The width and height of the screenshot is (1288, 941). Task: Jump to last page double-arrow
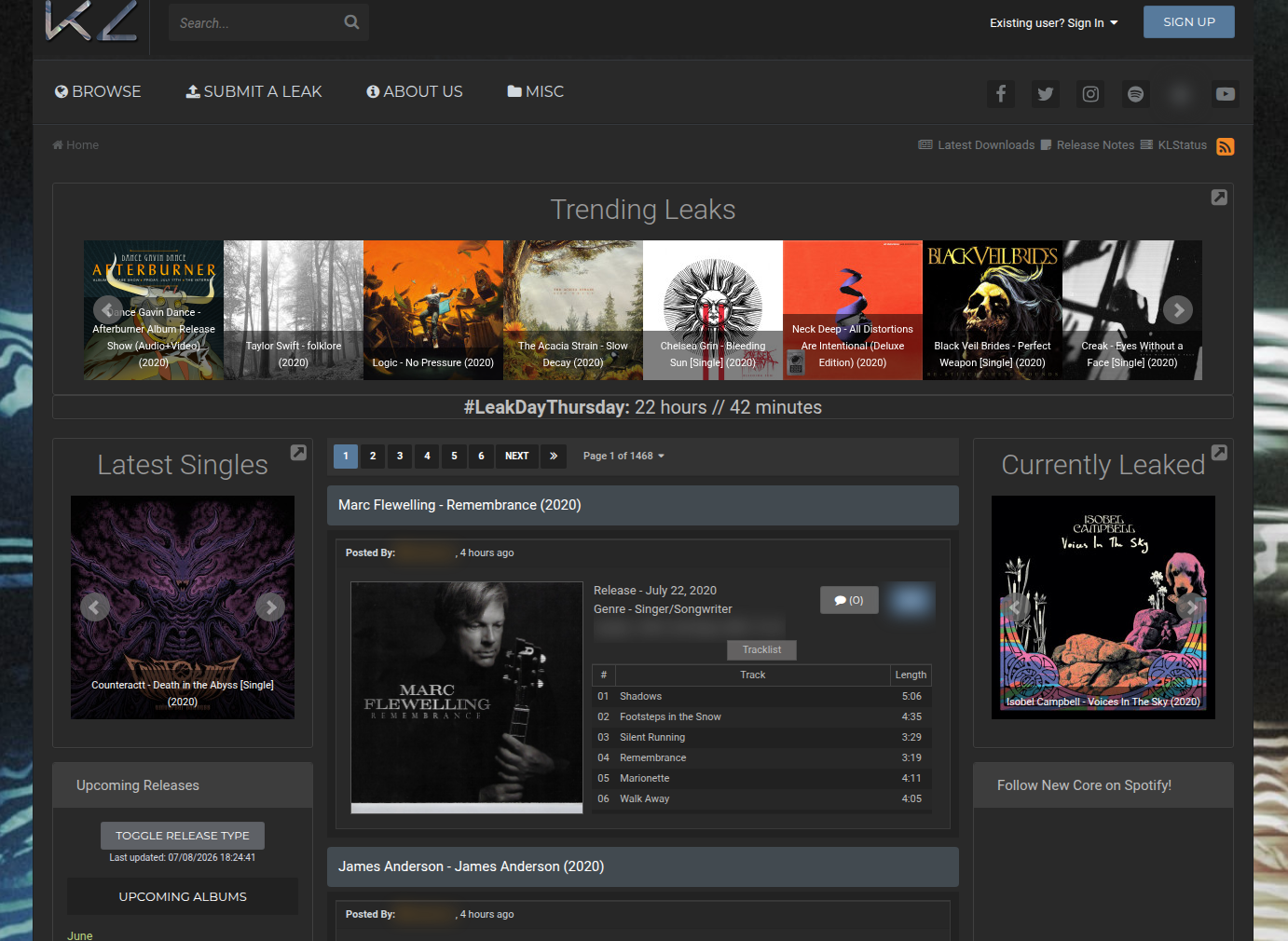point(554,456)
